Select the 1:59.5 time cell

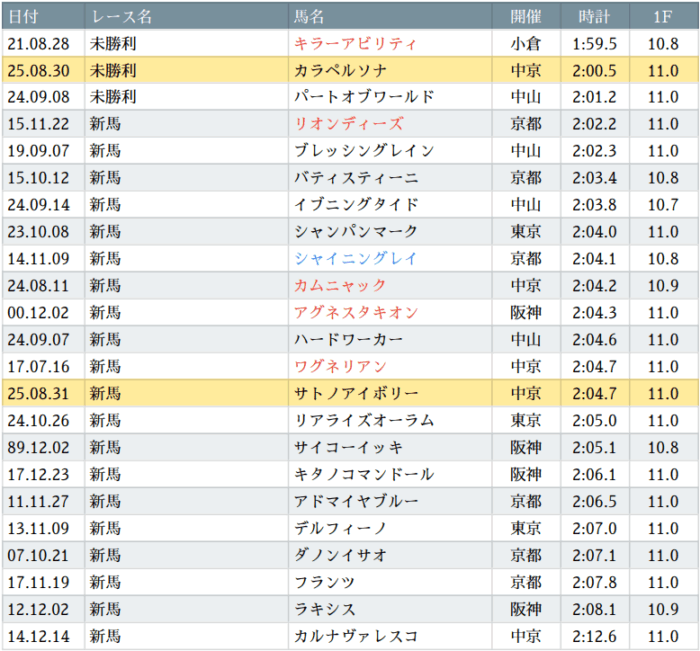coord(594,43)
